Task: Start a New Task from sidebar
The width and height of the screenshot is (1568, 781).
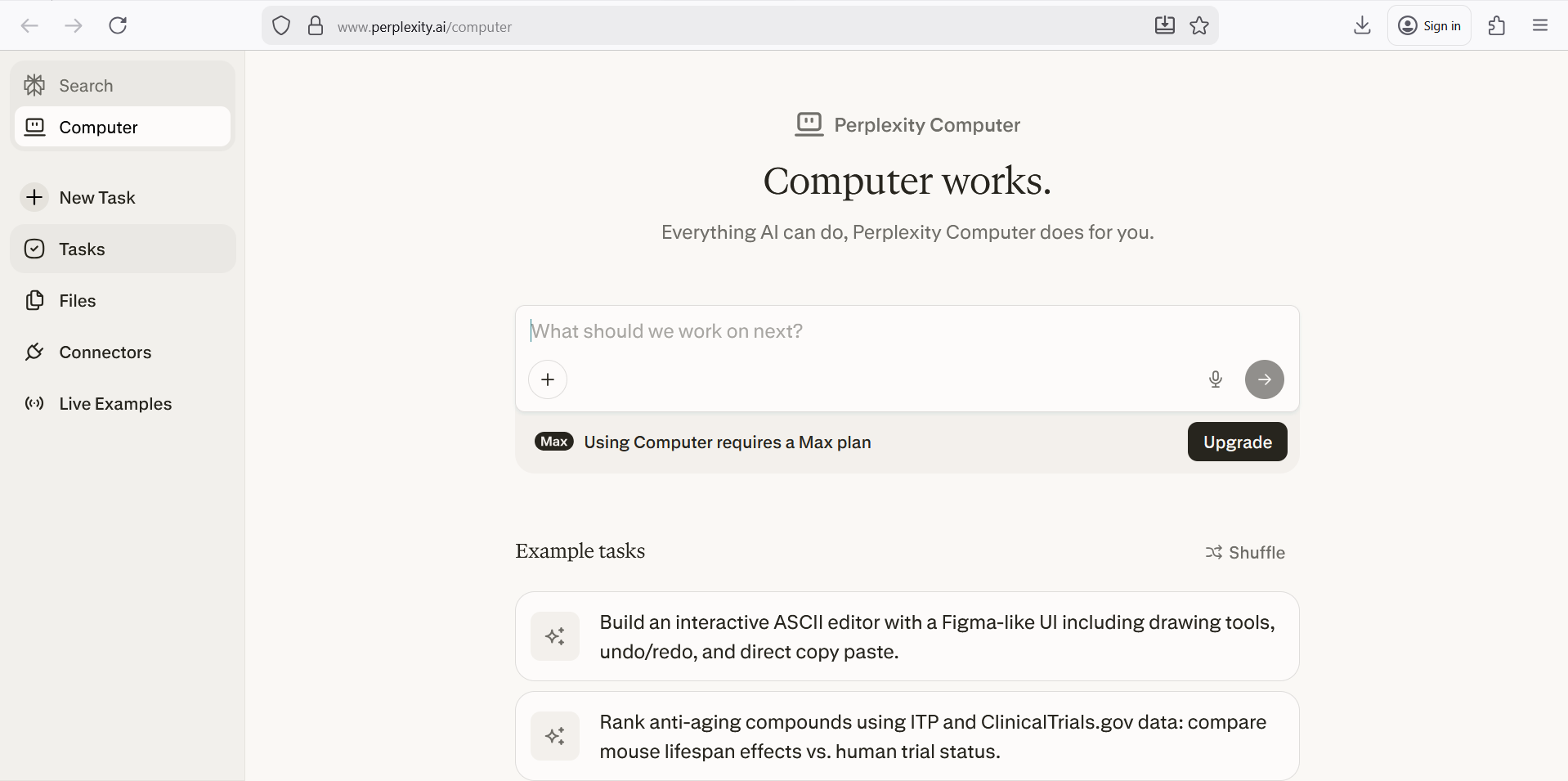Action: [96, 198]
